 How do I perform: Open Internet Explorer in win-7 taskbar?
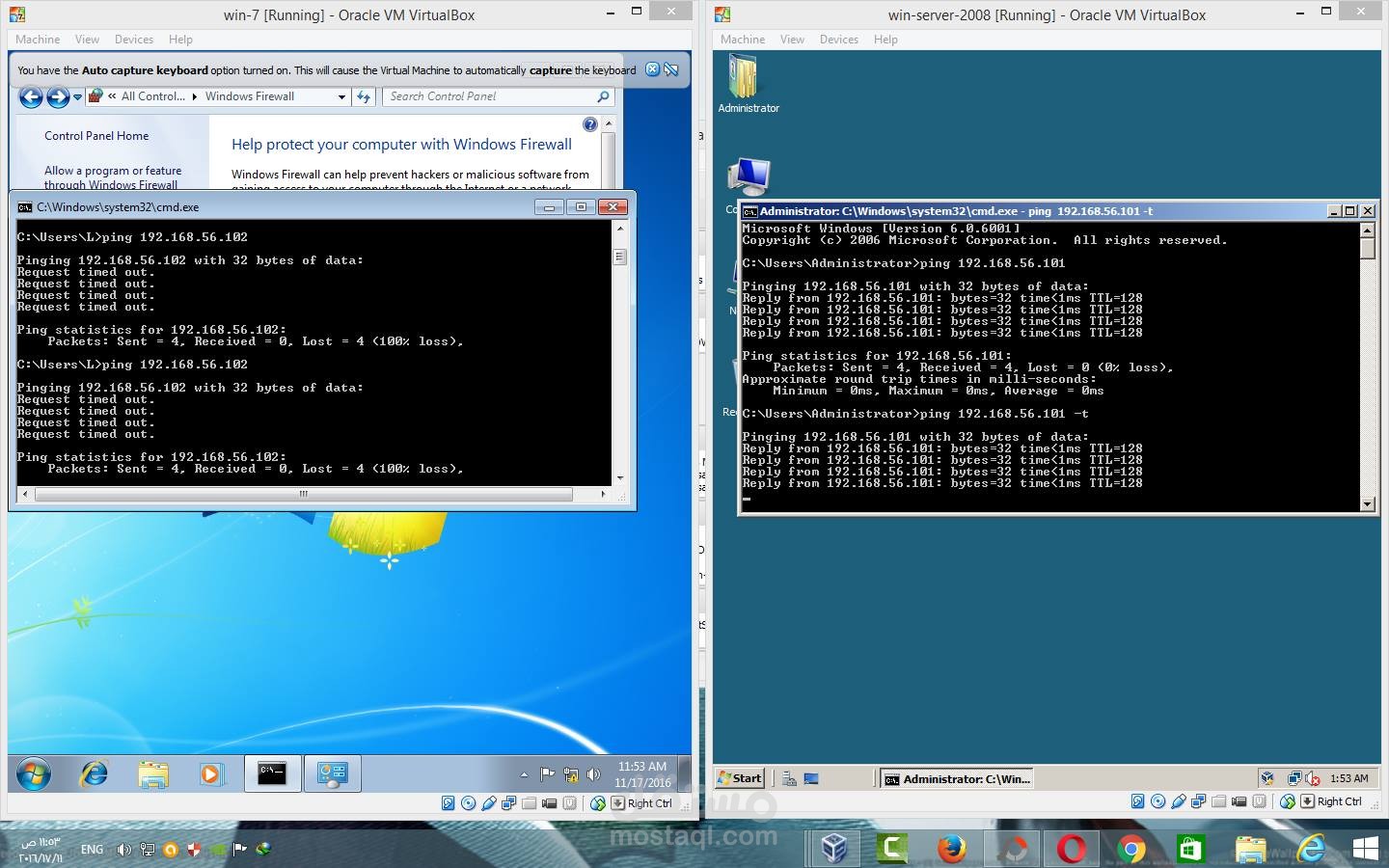pos(94,773)
